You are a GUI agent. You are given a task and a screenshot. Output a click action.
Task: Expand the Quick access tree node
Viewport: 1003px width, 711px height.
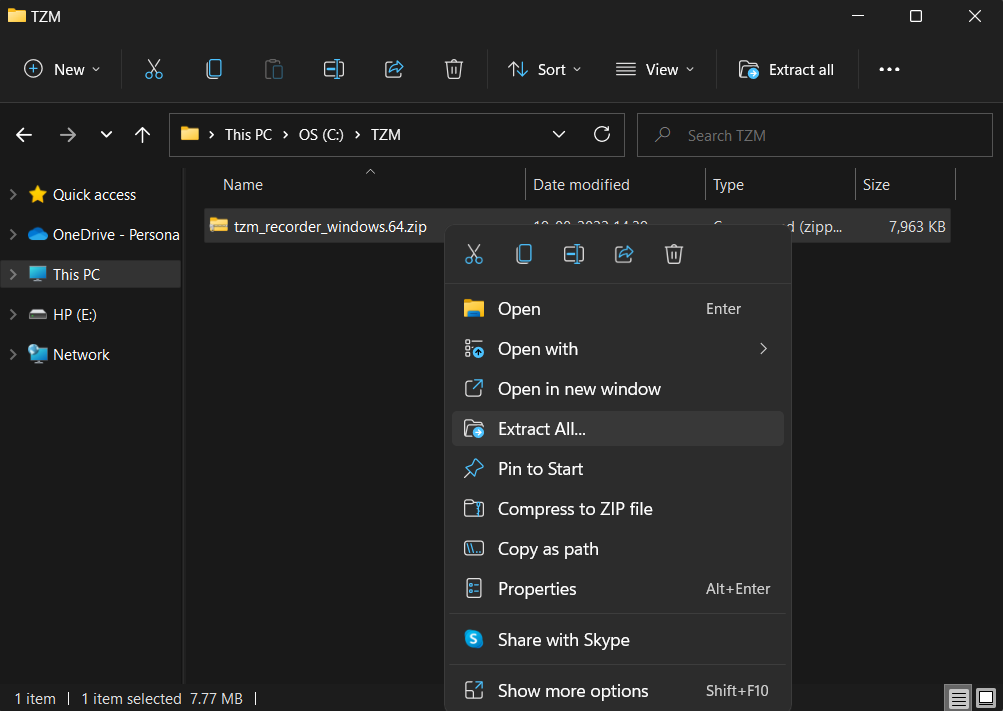click(x=13, y=195)
